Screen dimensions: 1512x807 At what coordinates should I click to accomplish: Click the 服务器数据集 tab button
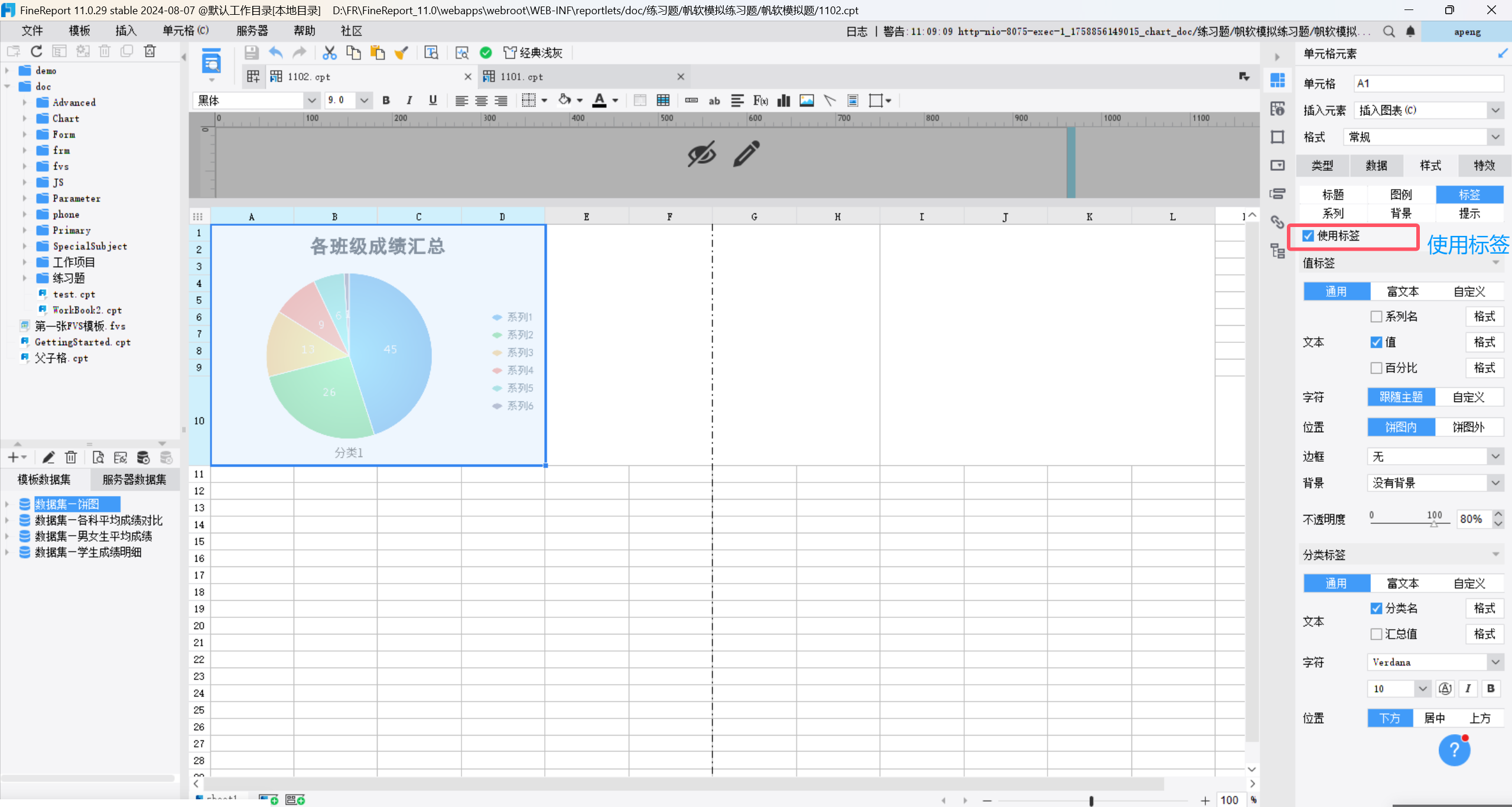coord(134,479)
